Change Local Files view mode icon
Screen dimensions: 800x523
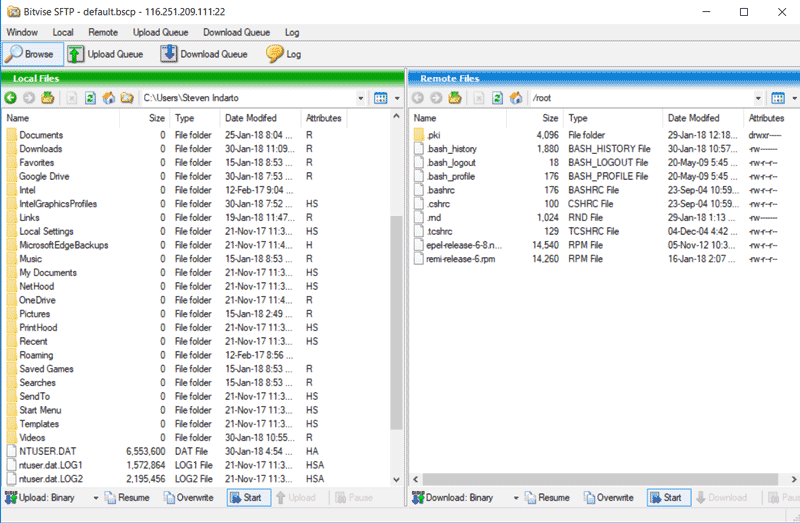(381, 98)
